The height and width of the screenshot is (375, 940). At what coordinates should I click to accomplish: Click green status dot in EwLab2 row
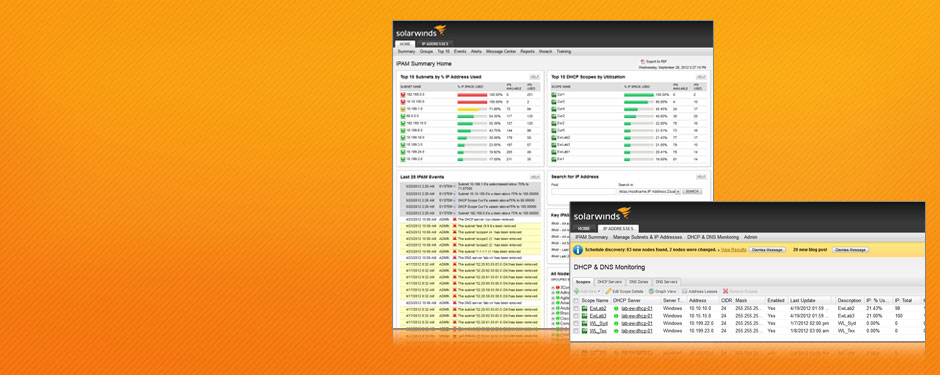point(616,309)
